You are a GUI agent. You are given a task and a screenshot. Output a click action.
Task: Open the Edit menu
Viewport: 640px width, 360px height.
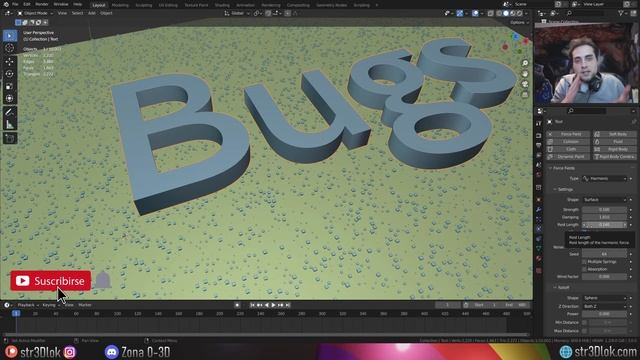tap(27, 4)
